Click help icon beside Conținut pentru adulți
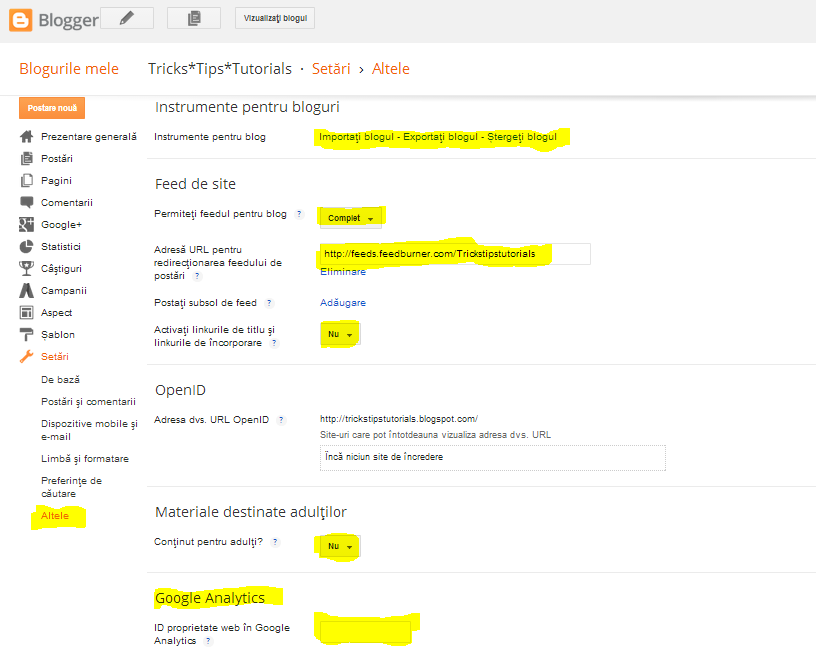Viewport: 816px width, 660px height. (275, 542)
